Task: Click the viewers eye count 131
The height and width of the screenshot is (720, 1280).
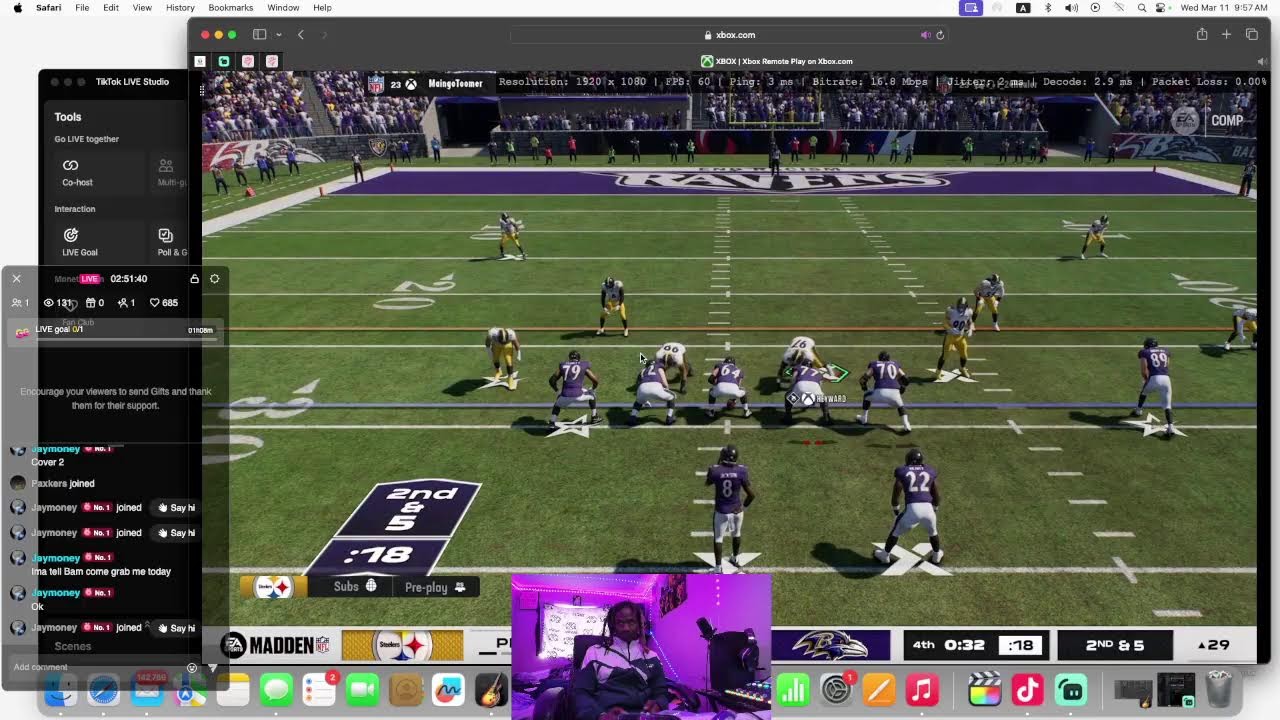Action: 58,302
